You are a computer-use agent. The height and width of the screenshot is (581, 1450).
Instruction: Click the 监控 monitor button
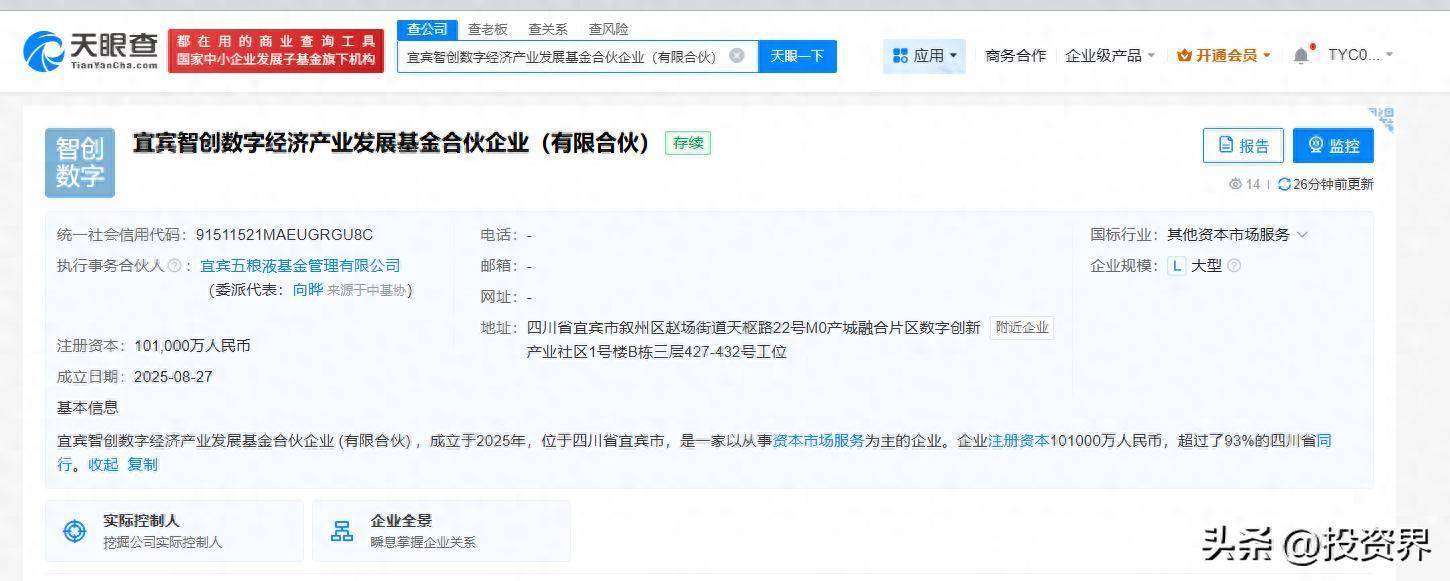pyautogui.click(x=1332, y=146)
